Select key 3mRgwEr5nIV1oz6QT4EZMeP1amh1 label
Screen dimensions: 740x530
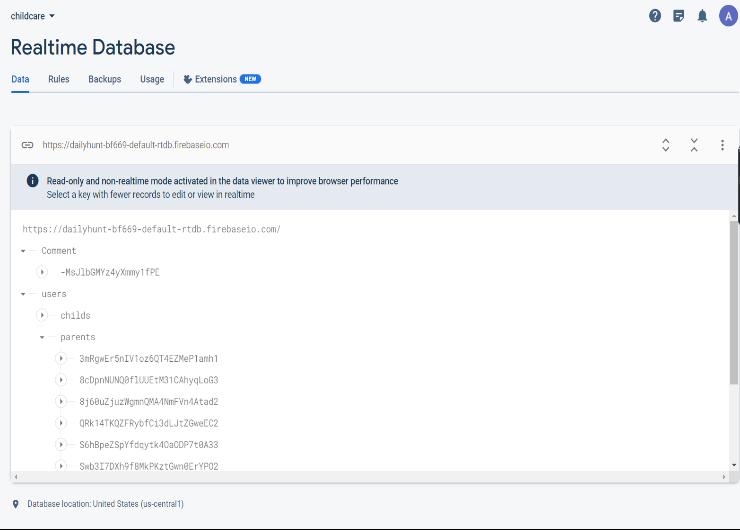pos(149,359)
